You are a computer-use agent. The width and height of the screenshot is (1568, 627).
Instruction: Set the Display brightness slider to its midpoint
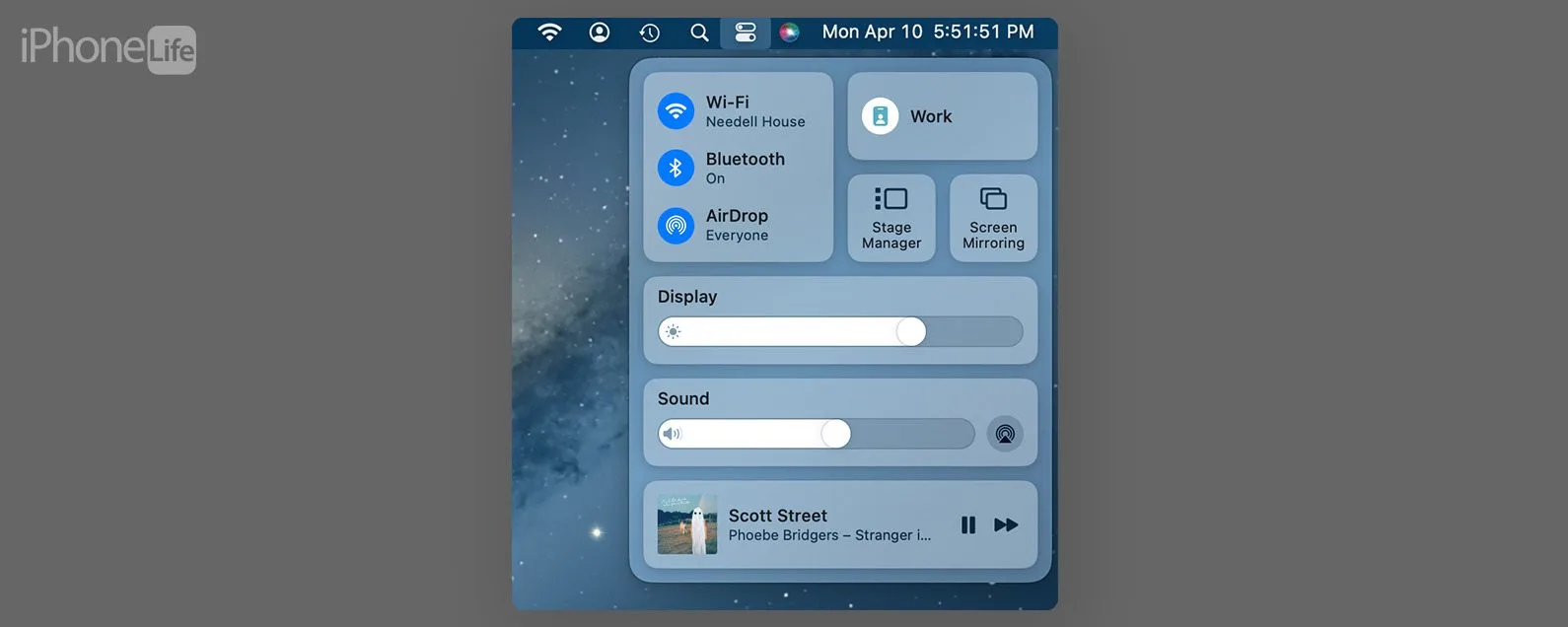click(840, 331)
